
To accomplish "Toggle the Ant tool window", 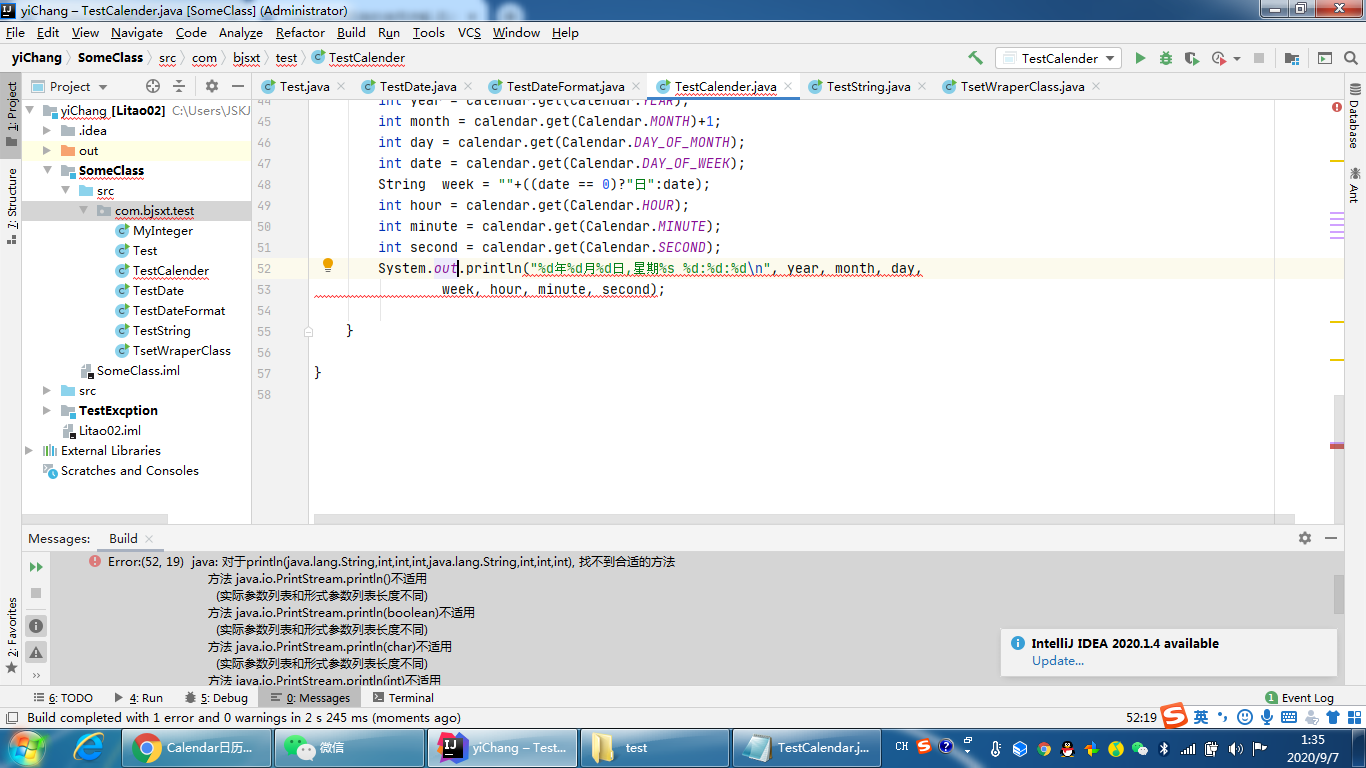I will coord(1354,184).
